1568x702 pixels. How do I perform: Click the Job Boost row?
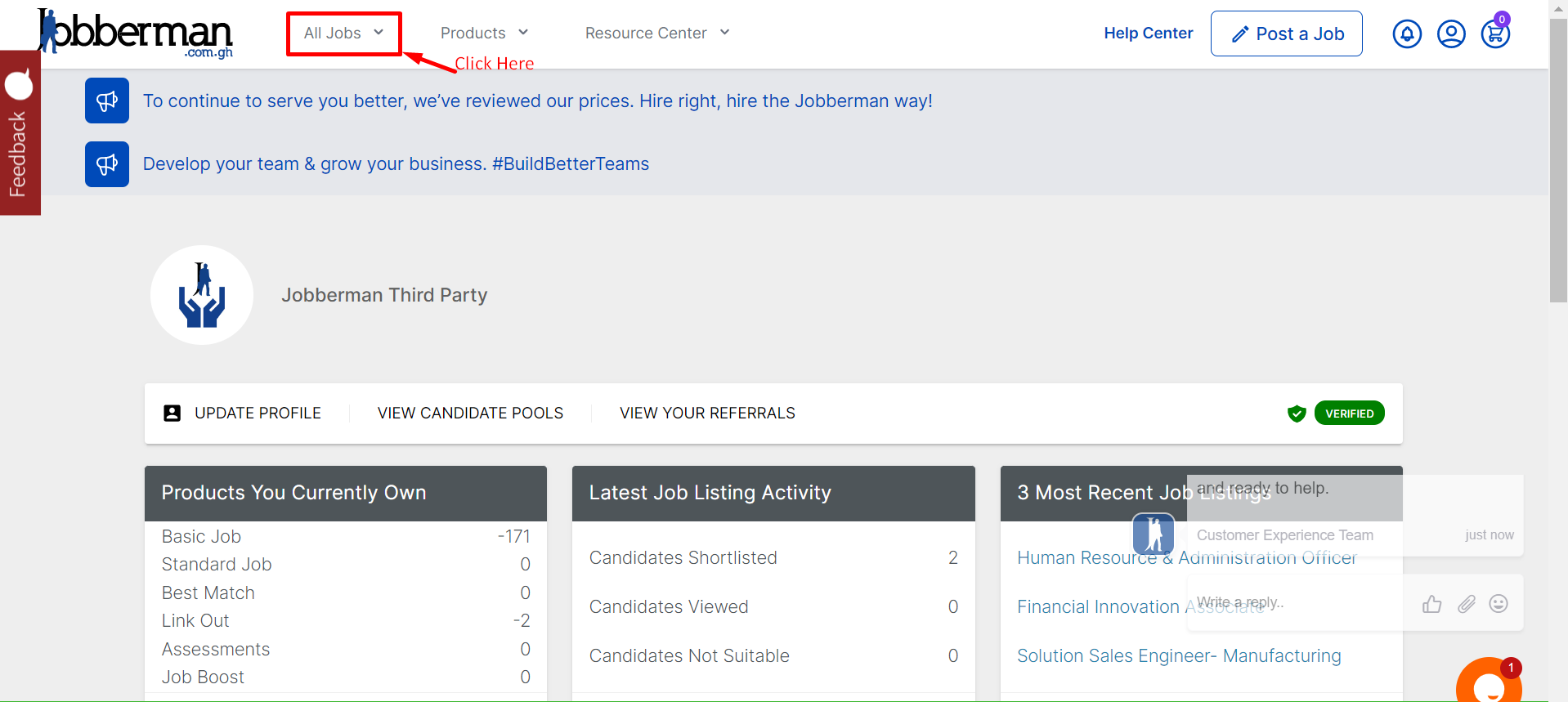[346, 677]
